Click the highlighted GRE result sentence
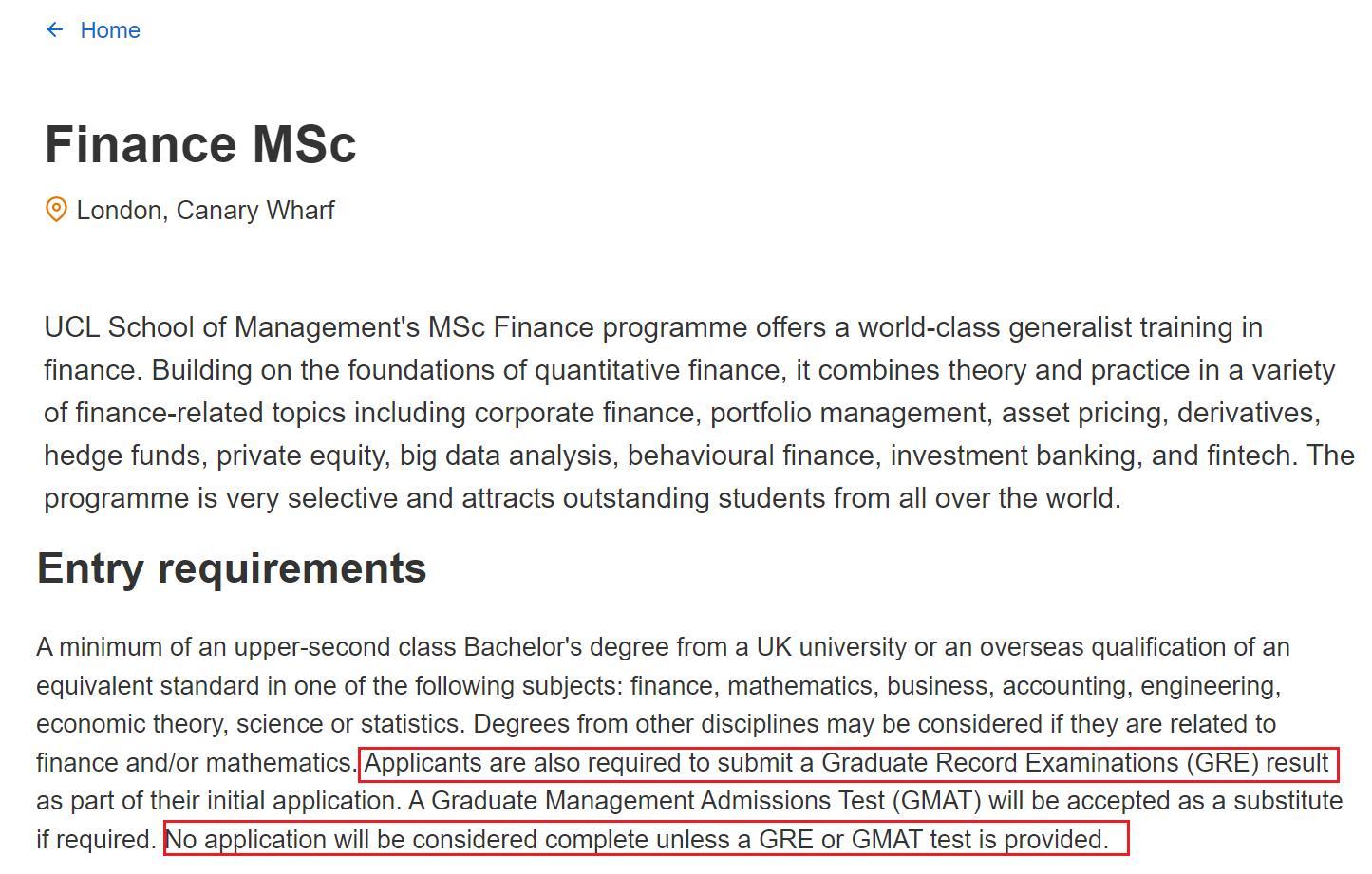Viewport: 1372px width, 874px height. click(847, 763)
